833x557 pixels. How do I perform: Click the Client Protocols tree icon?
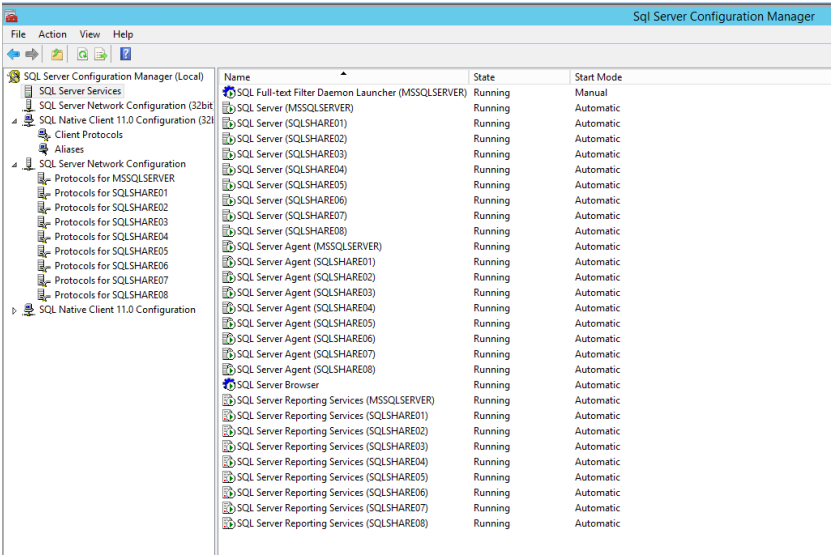click(44, 135)
